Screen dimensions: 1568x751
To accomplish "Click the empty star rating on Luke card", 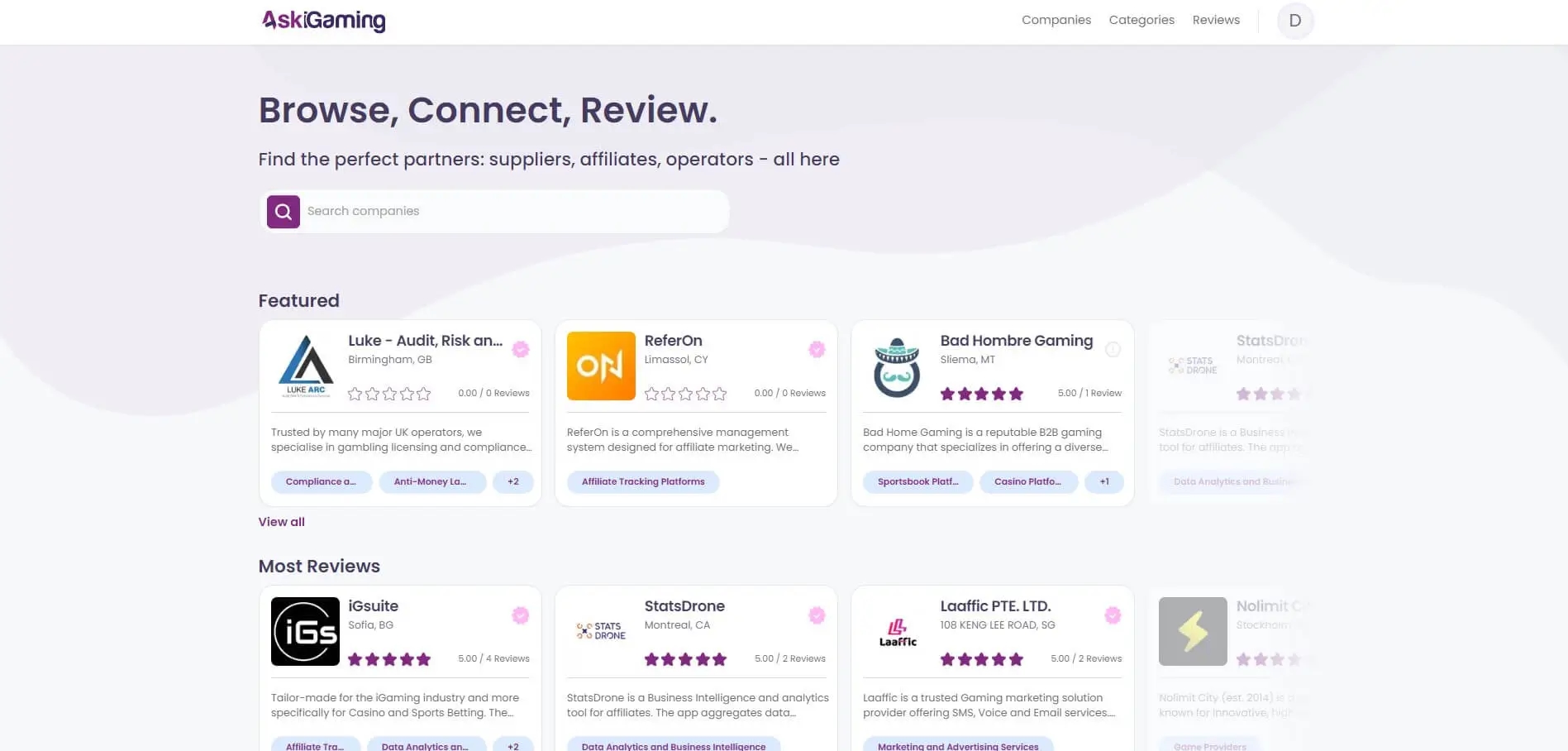I will (389, 394).
